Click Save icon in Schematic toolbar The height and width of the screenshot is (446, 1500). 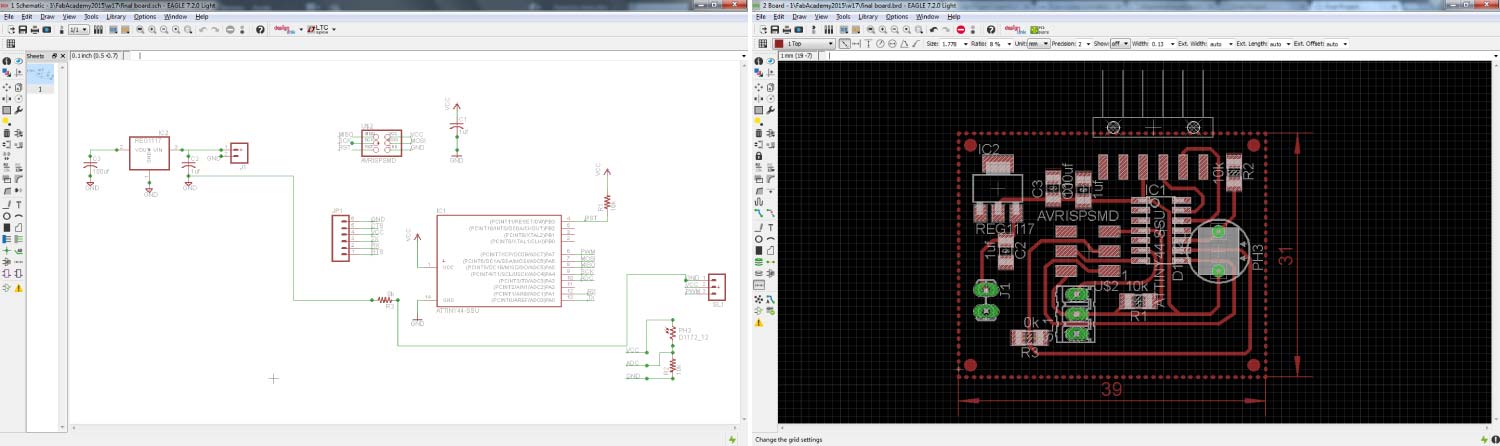click(x=22, y=30)
